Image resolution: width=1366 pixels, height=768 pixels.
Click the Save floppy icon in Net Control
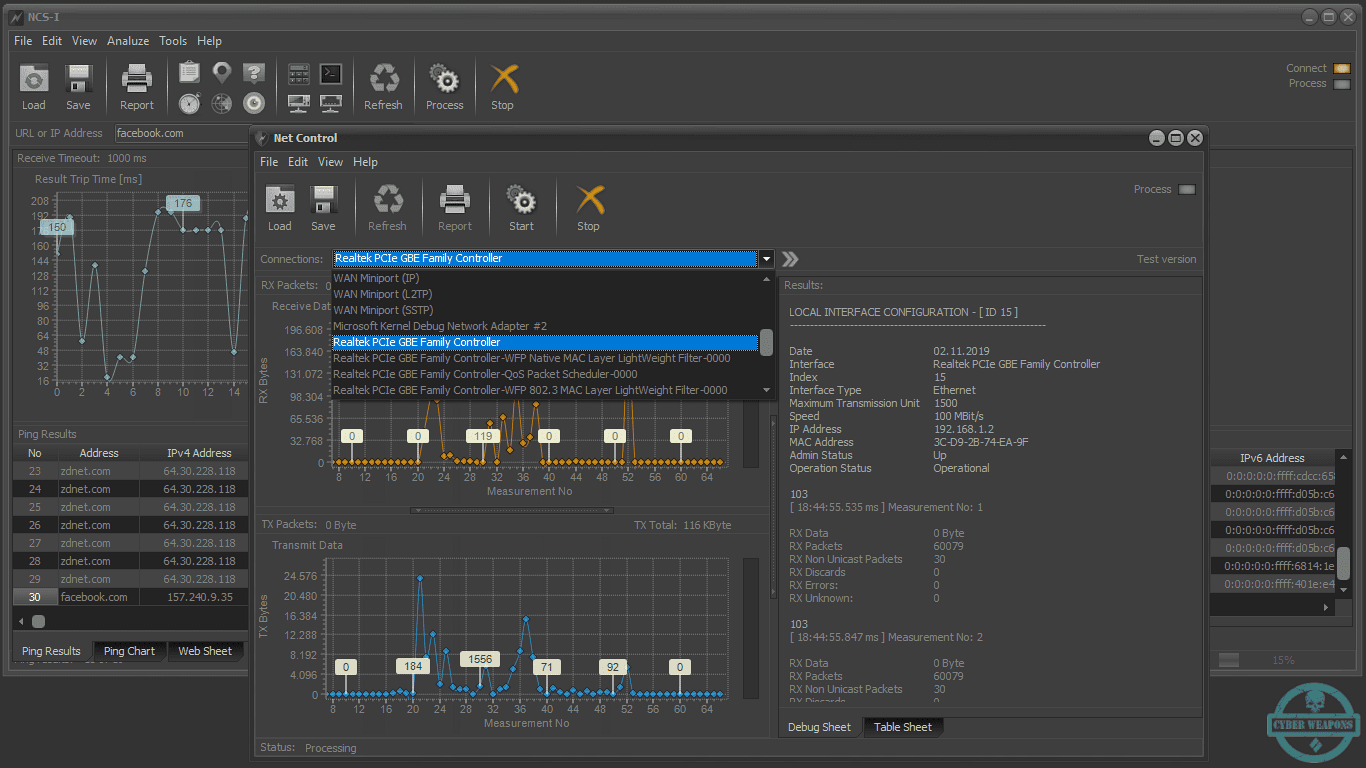coord(323,200)
